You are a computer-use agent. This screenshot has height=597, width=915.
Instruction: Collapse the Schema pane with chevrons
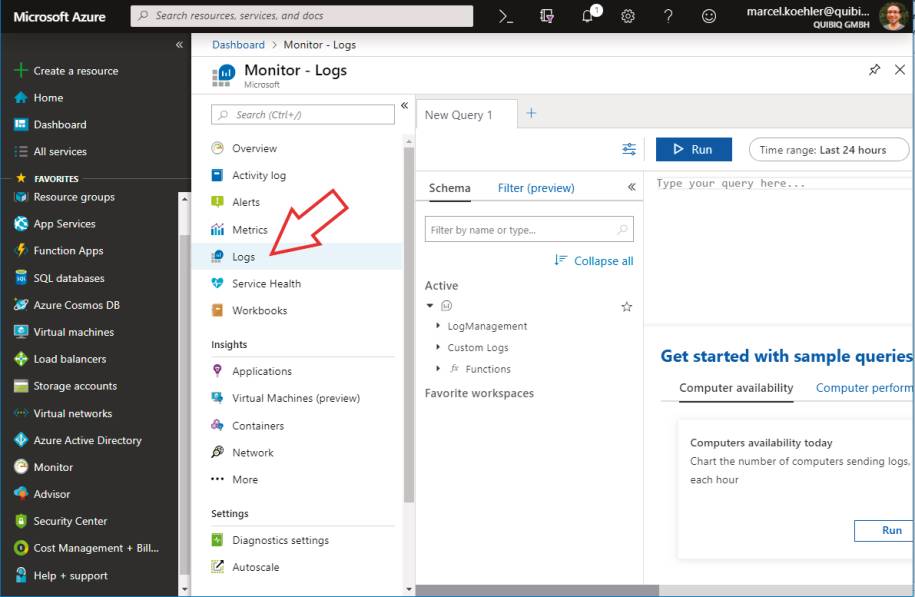(x=631, y=187)
